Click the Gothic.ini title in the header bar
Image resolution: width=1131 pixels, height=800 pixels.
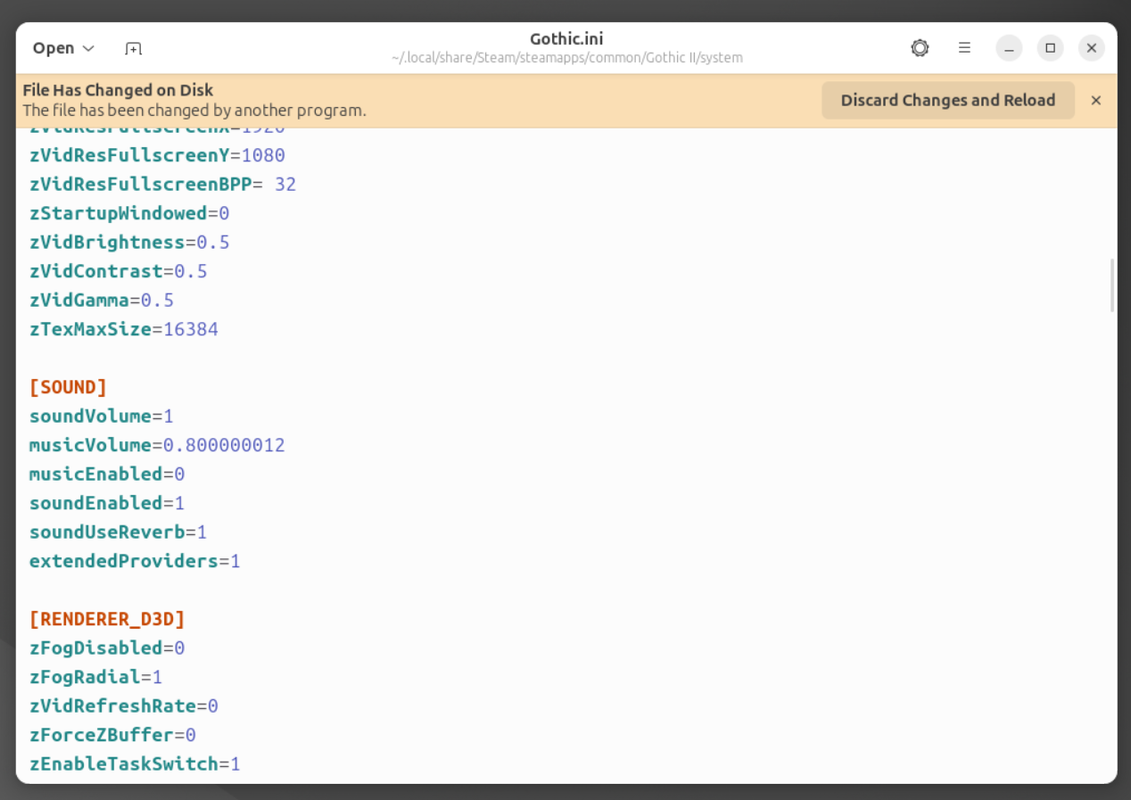point(566,39)
